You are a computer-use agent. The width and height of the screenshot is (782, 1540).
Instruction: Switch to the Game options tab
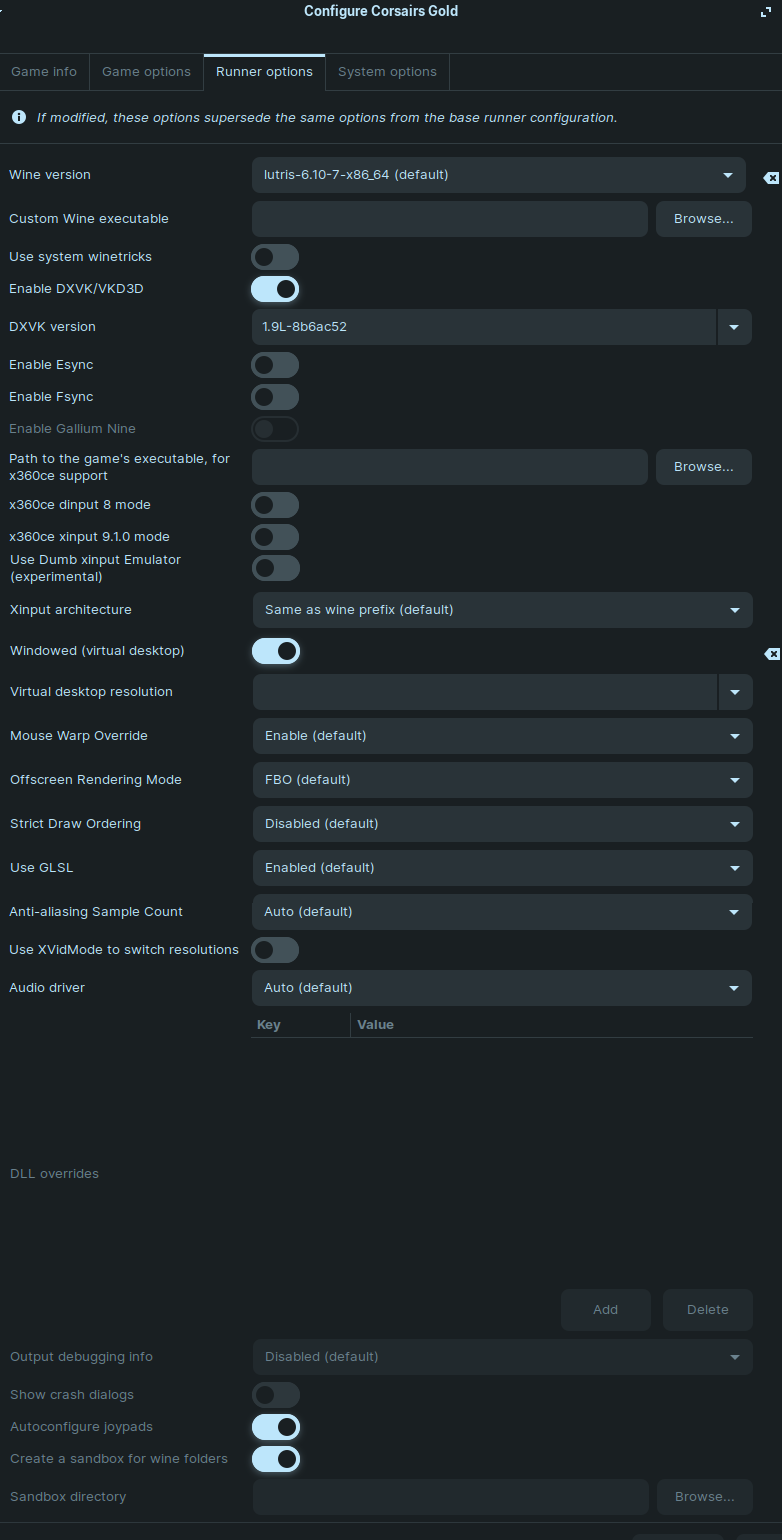coord(146,72)
